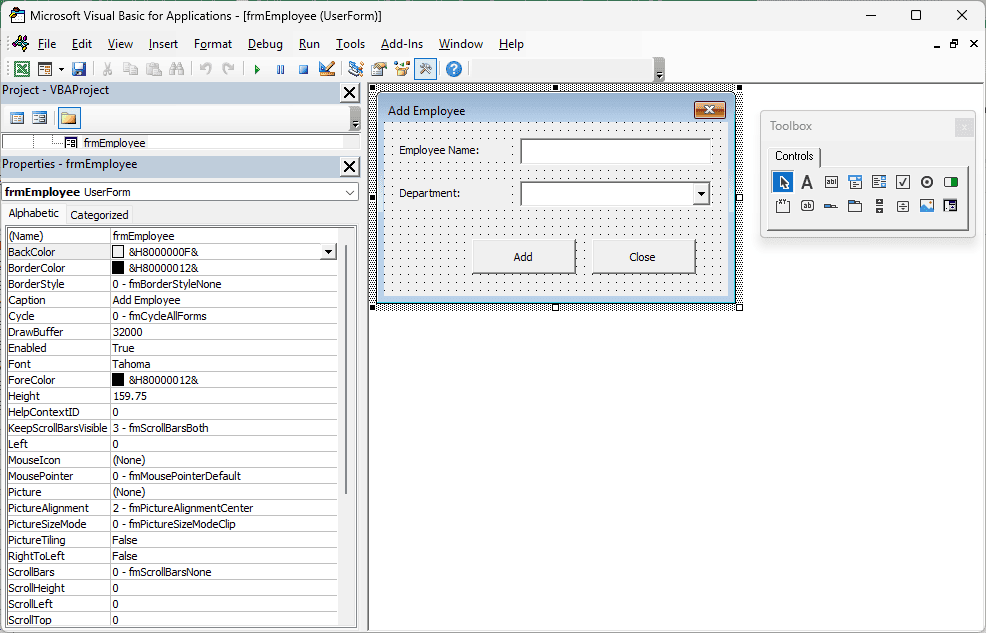Open the Add-Ins menu
This screenshot has height=633, width=986.
[402, 44]
